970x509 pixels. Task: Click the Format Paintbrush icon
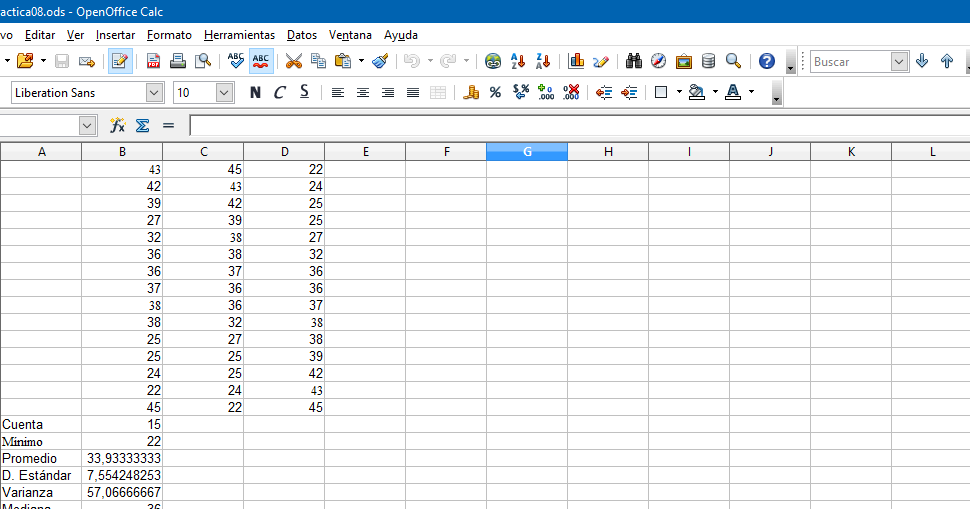(380, 61)
